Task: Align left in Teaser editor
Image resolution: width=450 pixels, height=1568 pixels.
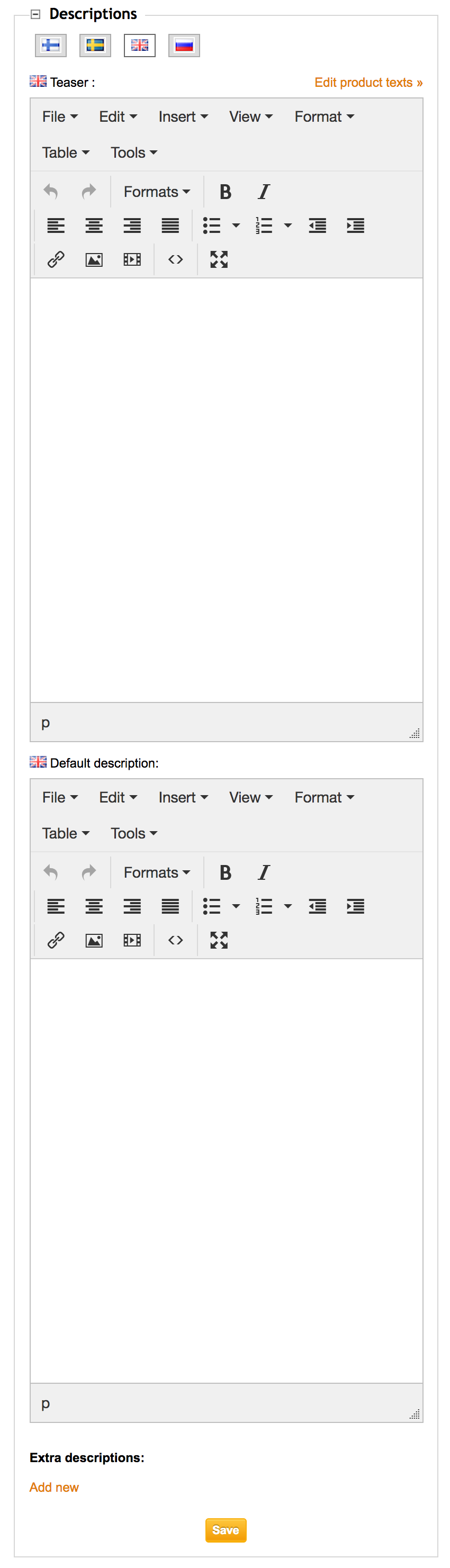Action: pyautogui.click(x=56, y=226)
